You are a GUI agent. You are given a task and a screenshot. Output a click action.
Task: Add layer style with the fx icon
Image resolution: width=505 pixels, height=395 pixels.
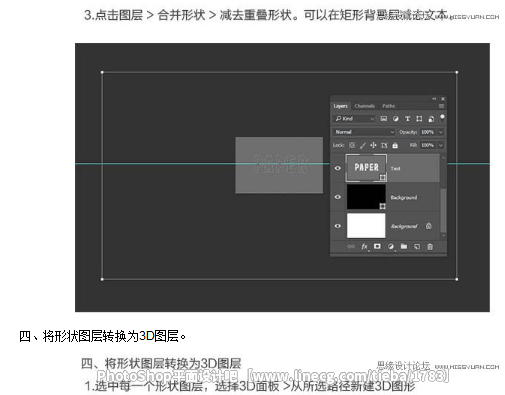coord(365,247)
